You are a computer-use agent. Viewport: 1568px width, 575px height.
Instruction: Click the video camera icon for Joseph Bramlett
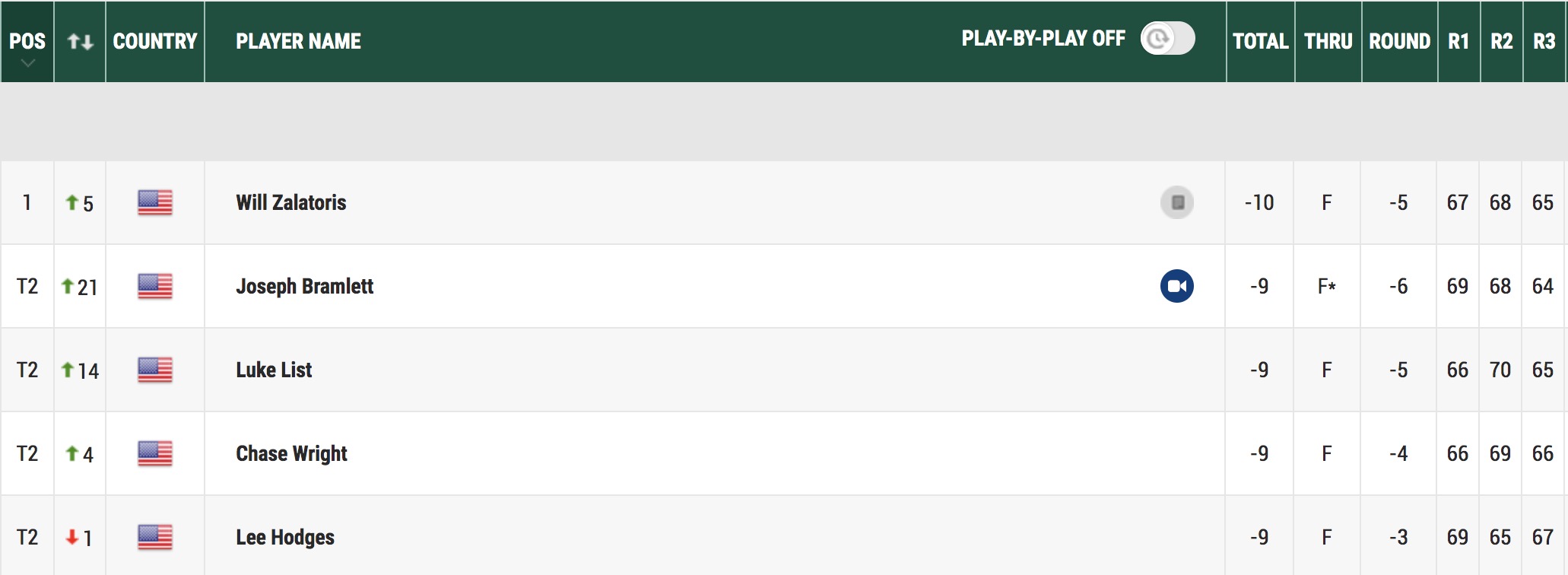coord(1176,286)
